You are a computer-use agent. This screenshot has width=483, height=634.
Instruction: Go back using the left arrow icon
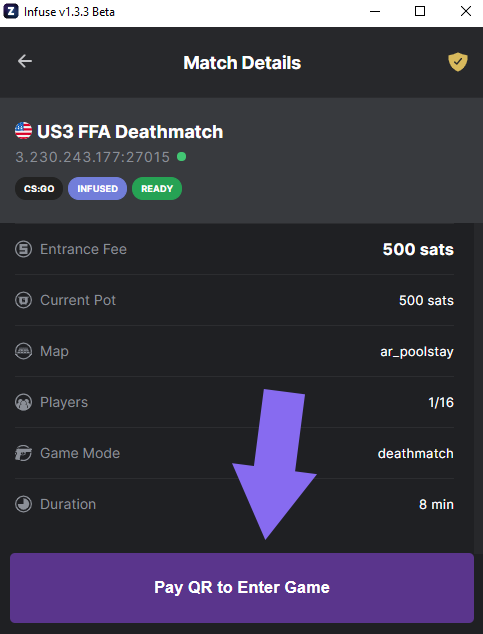(x=25, y=61)
